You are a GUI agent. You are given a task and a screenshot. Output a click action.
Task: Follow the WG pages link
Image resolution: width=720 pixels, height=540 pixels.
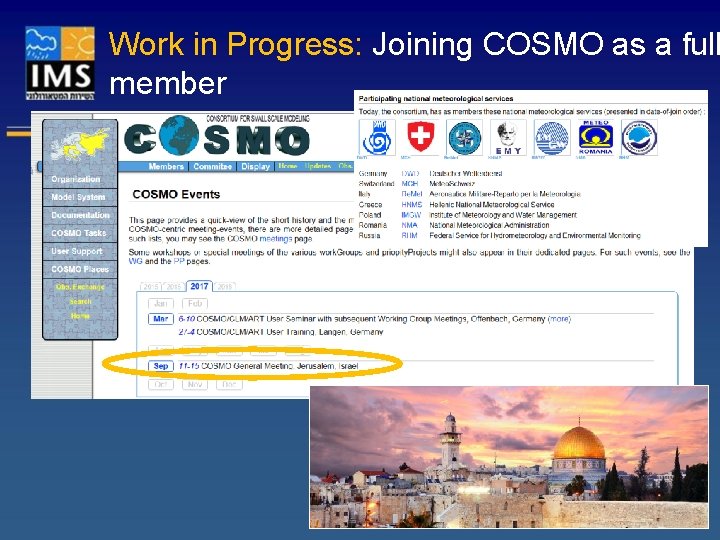coord(135,261)
